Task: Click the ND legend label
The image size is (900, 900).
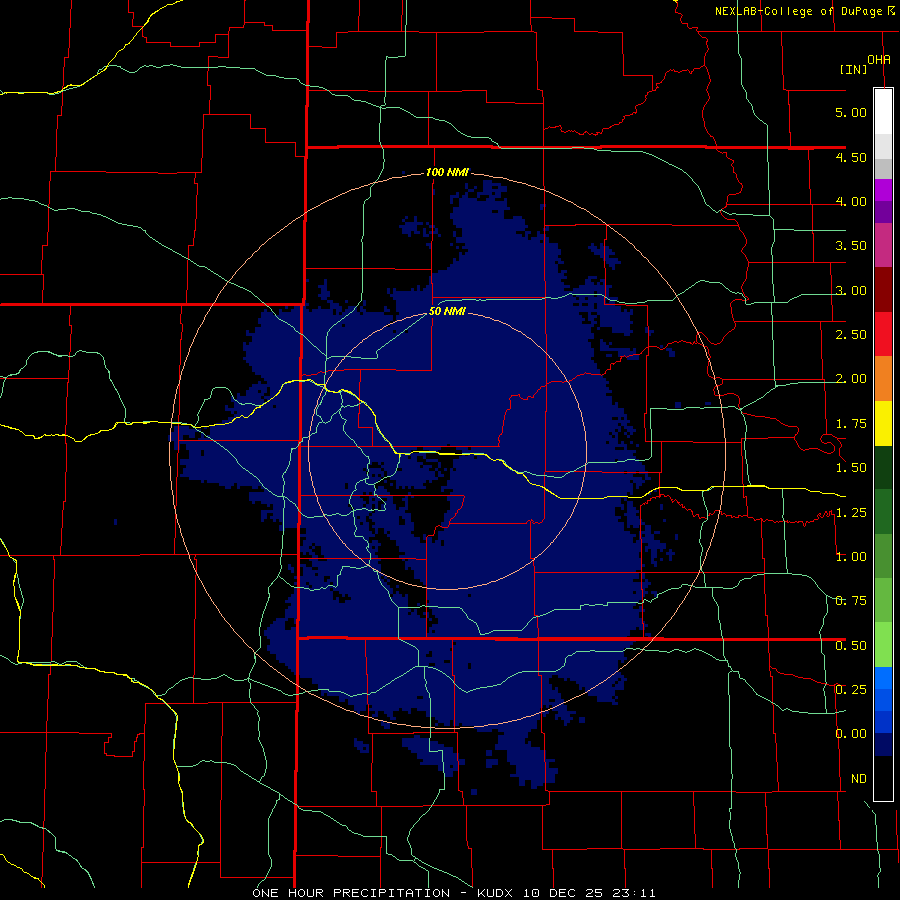Action: pos(859,779)
